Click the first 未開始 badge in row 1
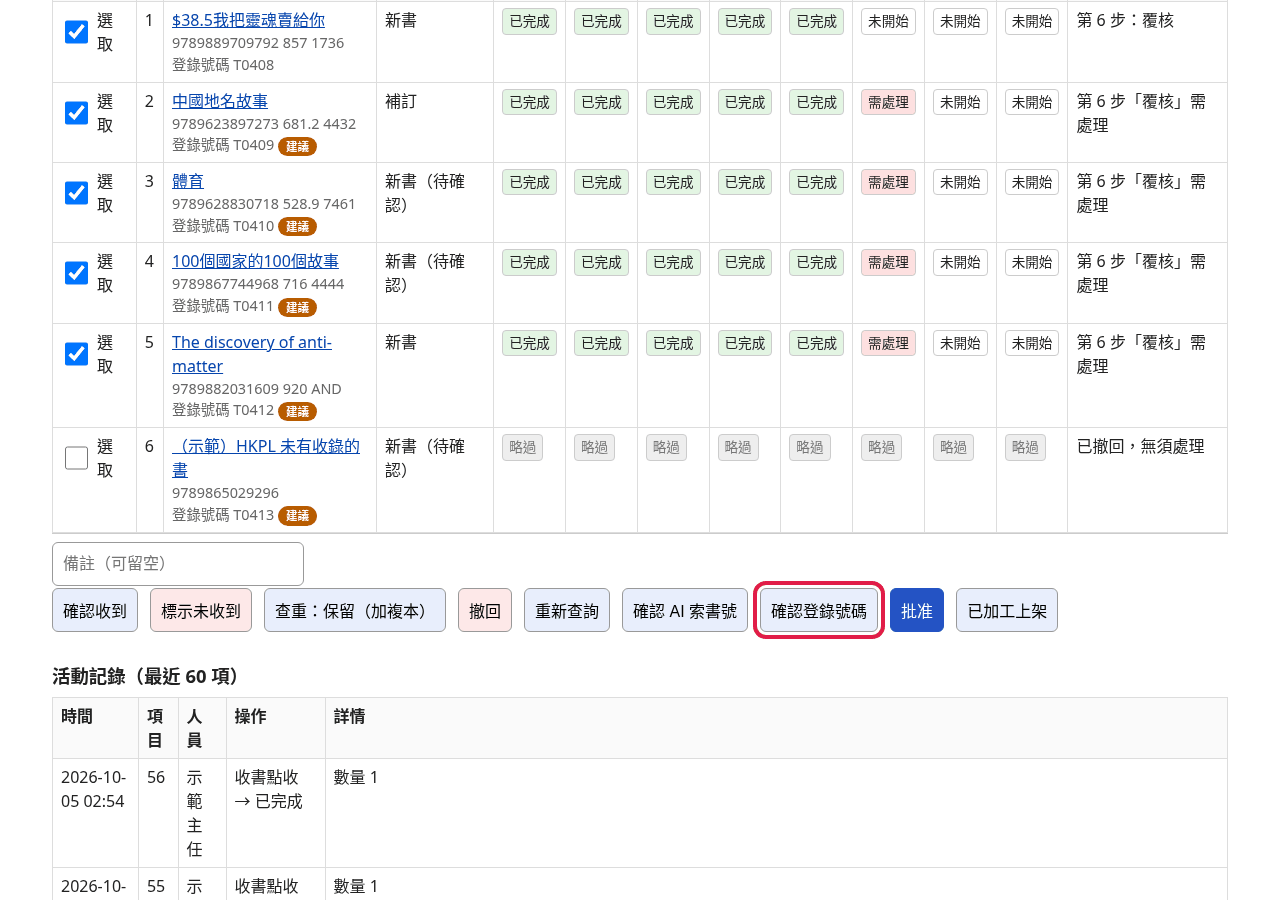The height and width of the screenshot is (900, 1280). [888, 21]
